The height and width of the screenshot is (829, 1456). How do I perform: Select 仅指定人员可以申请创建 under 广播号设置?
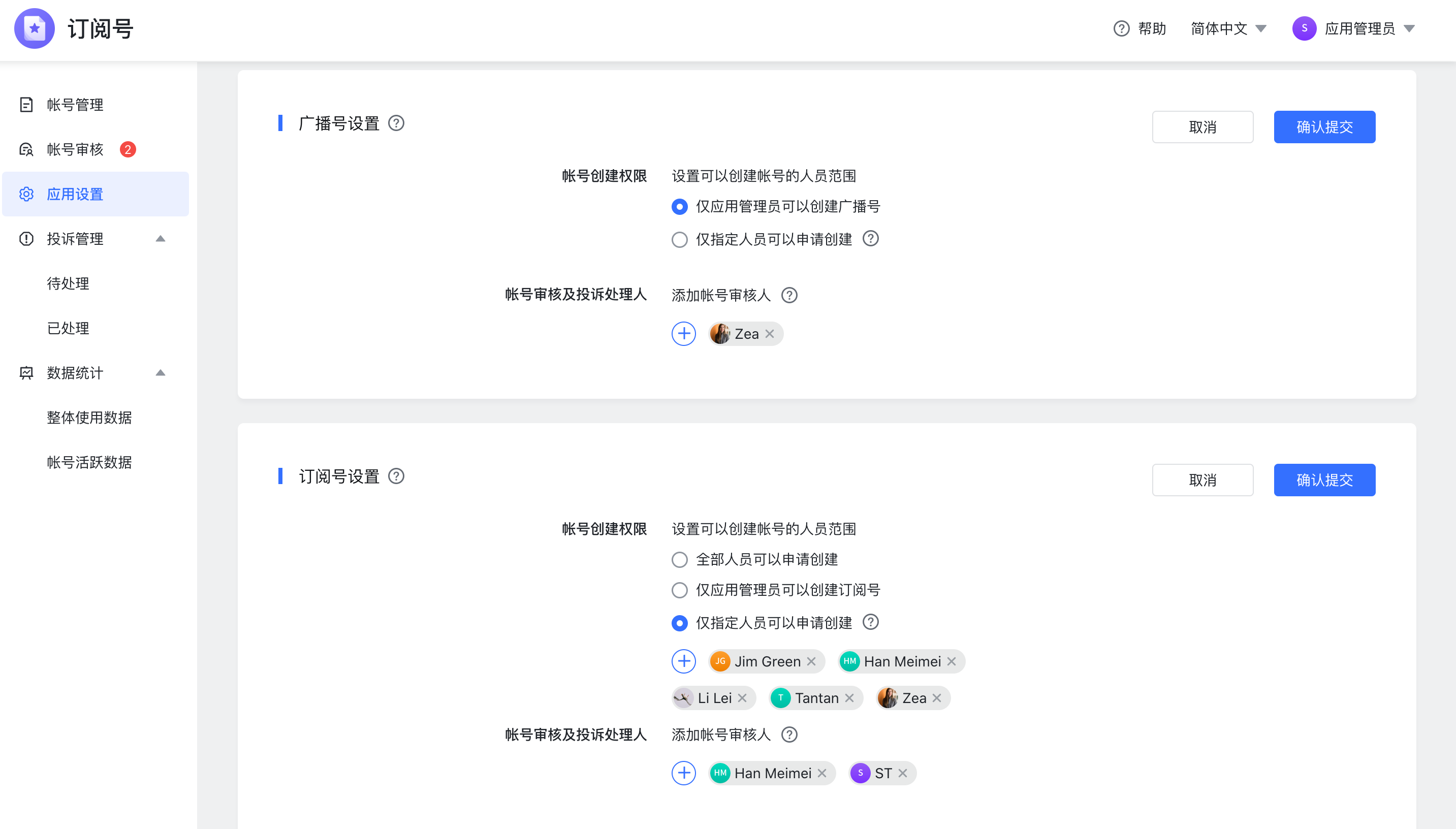coord(679,239)
